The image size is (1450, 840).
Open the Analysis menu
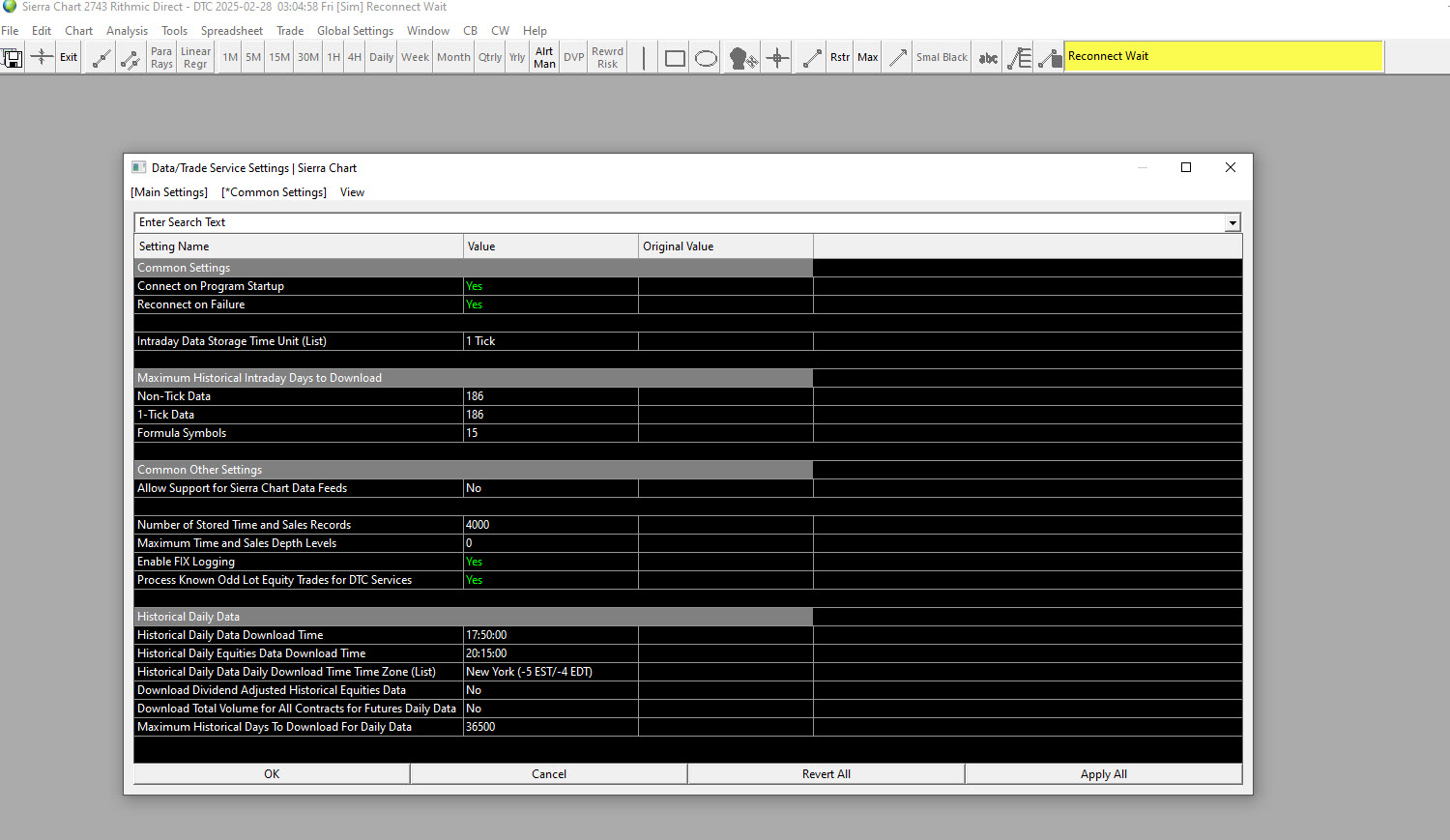pyautogui.click(x=127, y=31)
